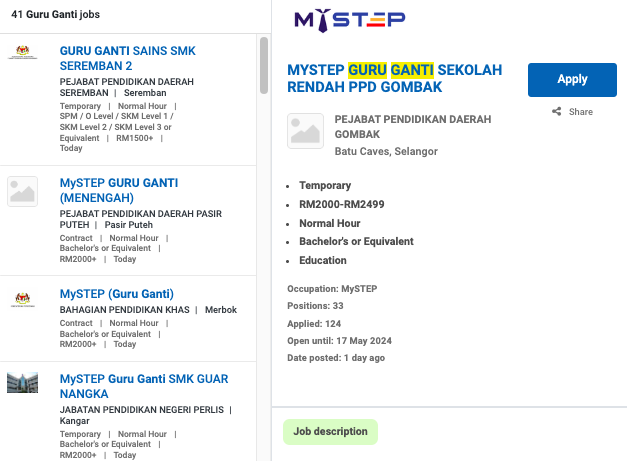The height and width of the screenshot is (461, 627).
Task: Open GURU GANTI SAINS SMK SEREMBAN 2 listing
Action: tap(128, 58)
